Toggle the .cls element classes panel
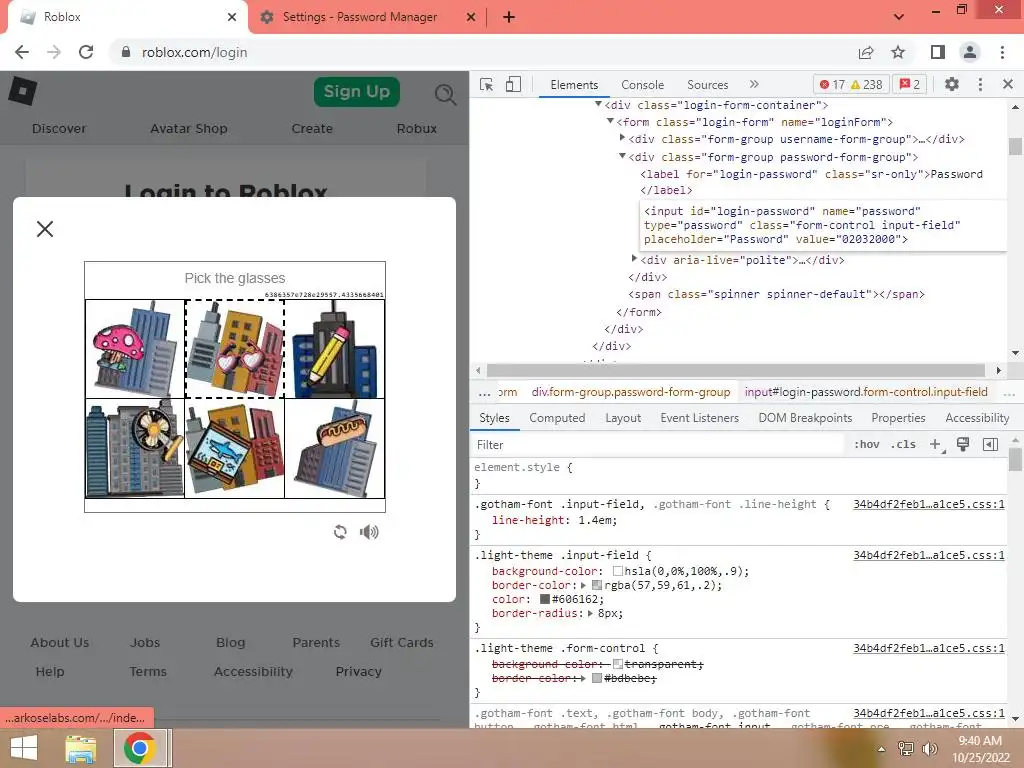 [904, 445]
